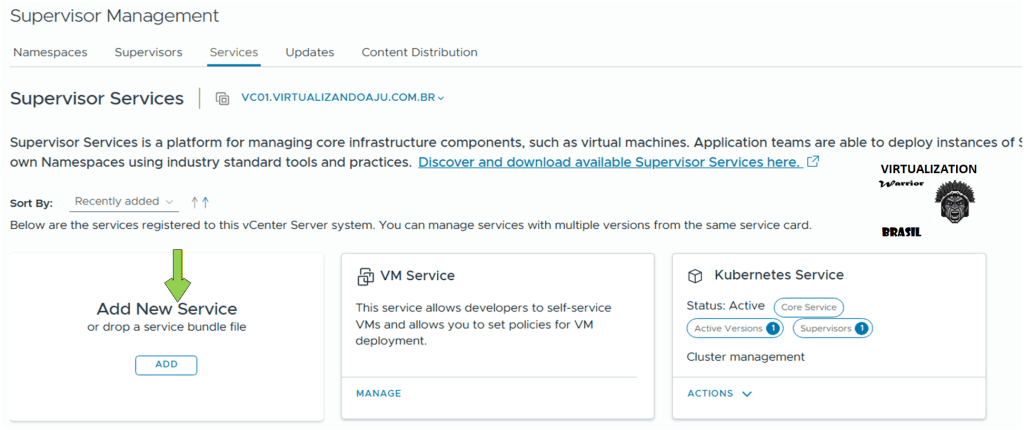Click MANAGE on the VM Service card
The height and width of the screenshot is (430, 1024).
coord(378,394)
